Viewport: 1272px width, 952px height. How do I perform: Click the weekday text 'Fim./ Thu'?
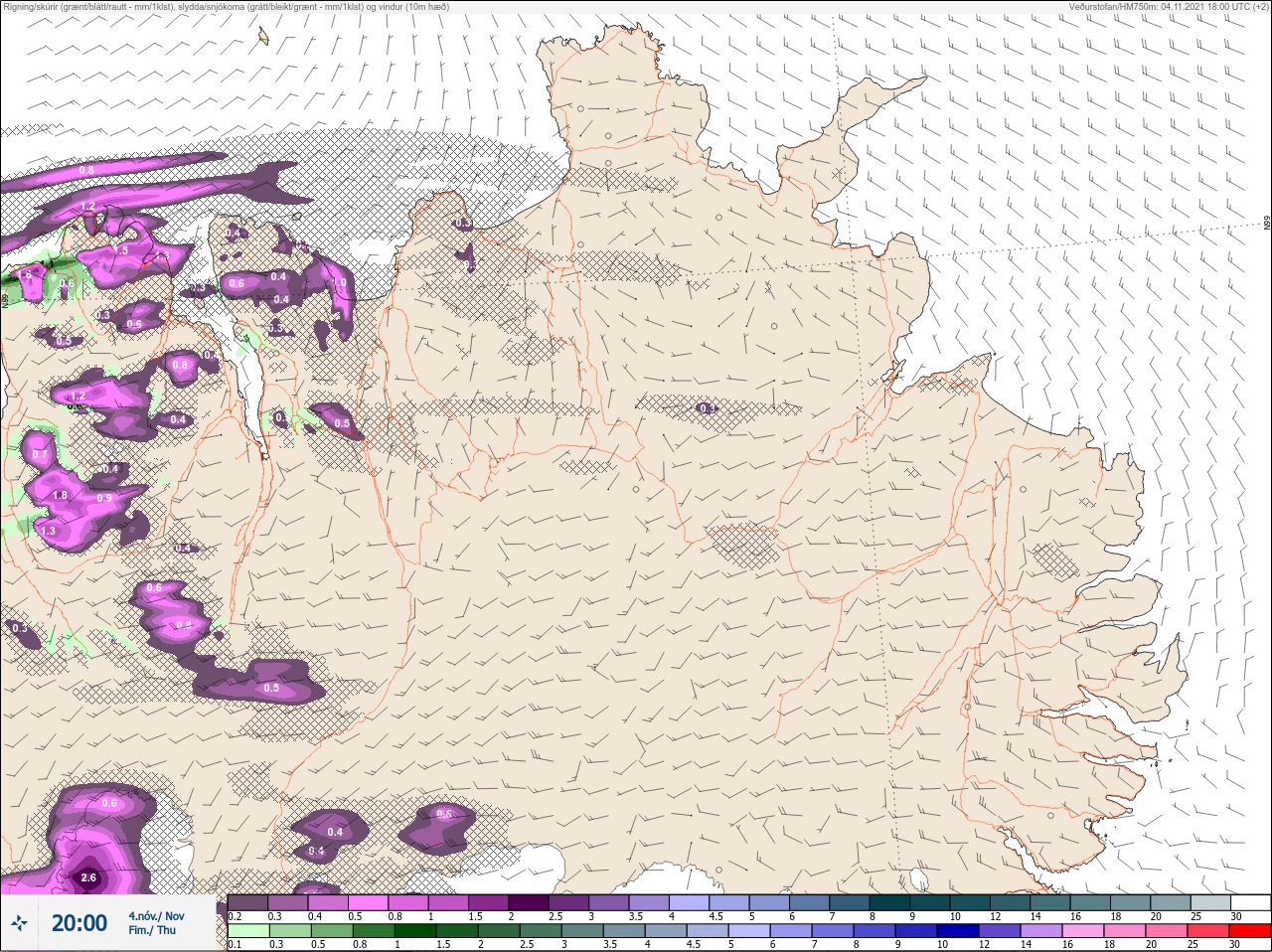151,930
